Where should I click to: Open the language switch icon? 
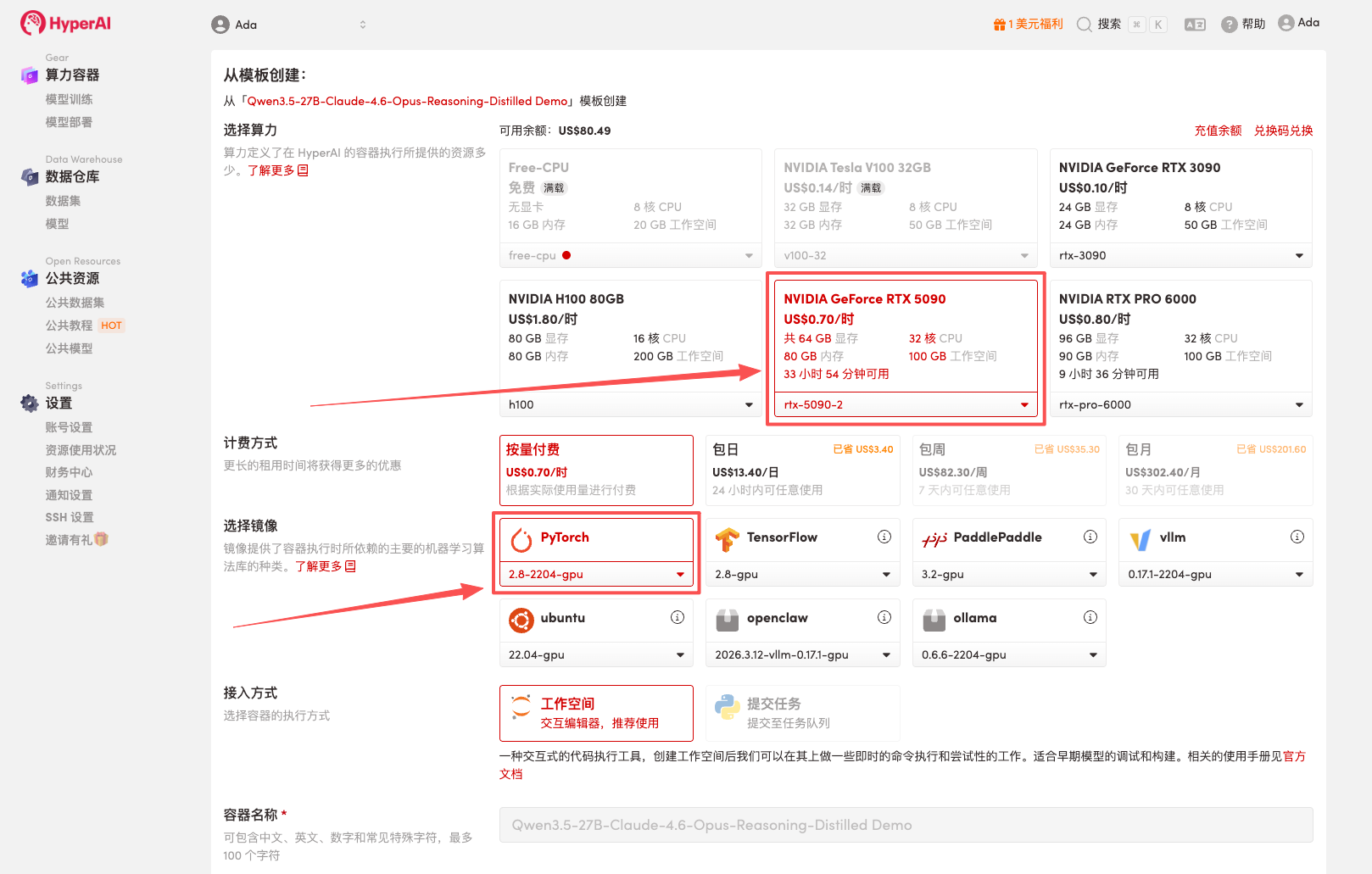(x=1195, y=25)
